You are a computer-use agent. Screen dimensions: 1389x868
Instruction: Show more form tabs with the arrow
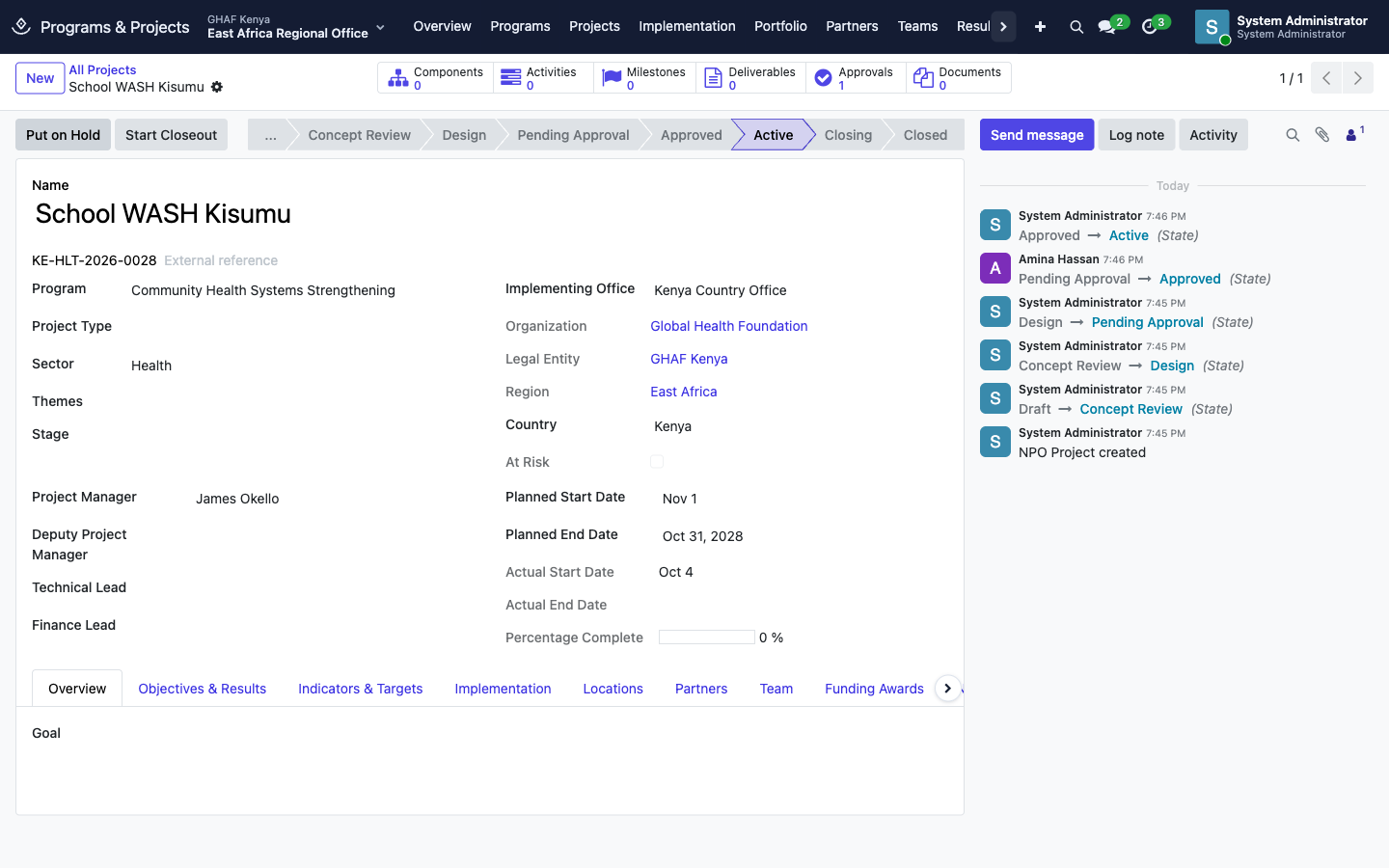pos(948,689)
